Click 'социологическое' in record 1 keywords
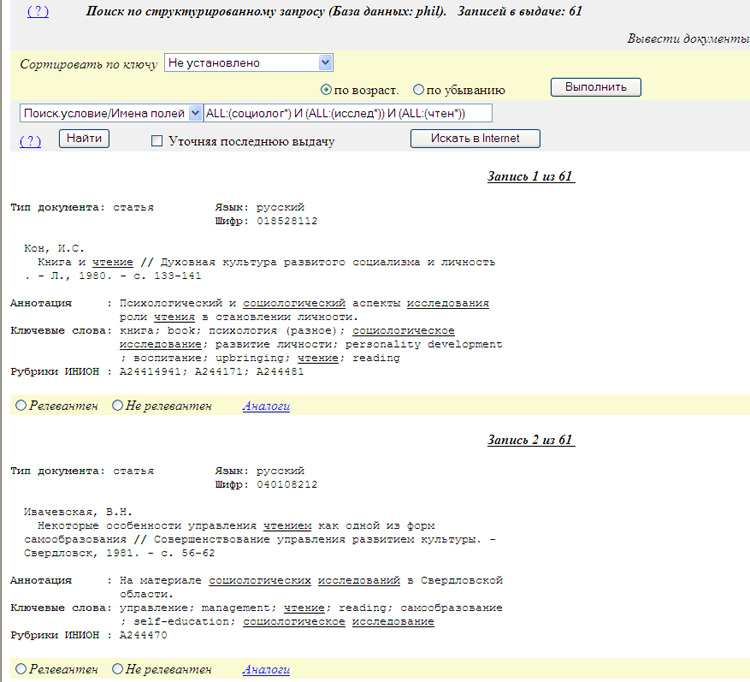Image resolution: width=750 pixels, height=682 pixels. [x=403, y=330]
